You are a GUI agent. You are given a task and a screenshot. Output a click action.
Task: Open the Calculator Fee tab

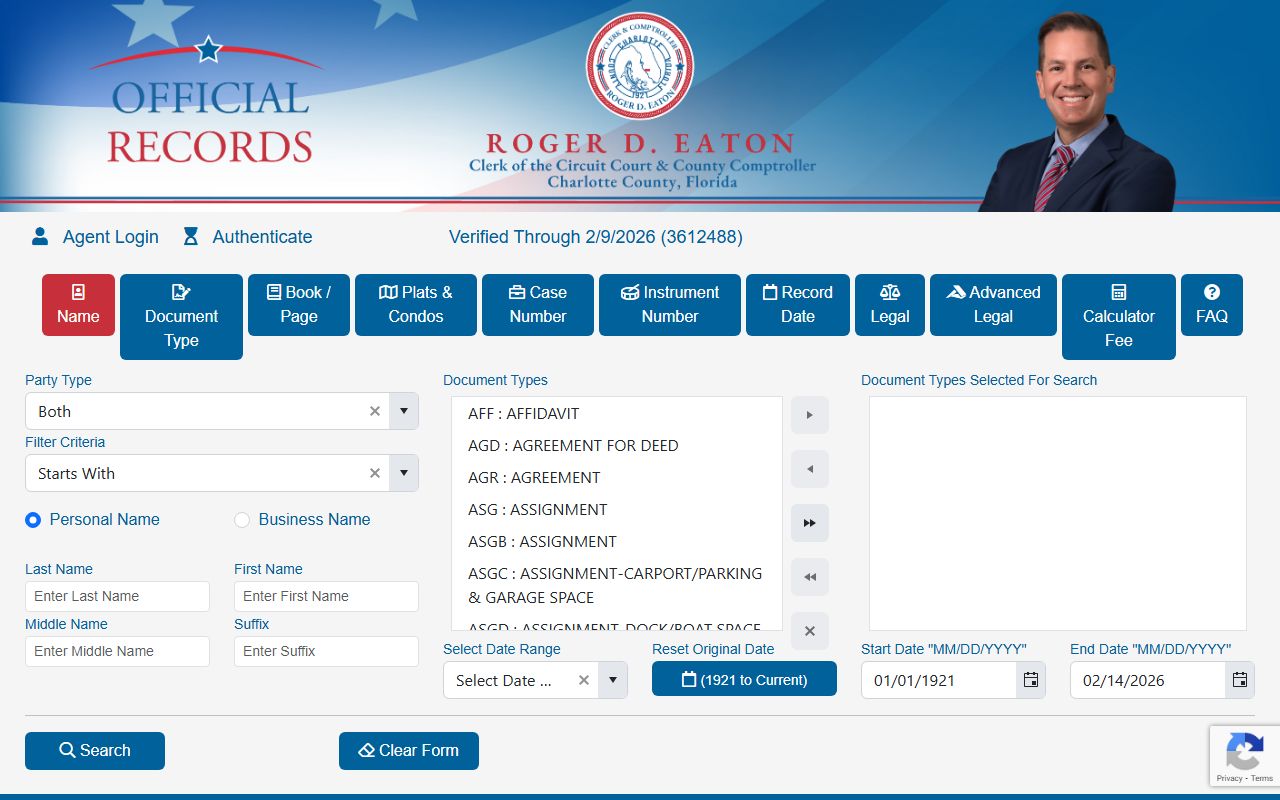1119,317
